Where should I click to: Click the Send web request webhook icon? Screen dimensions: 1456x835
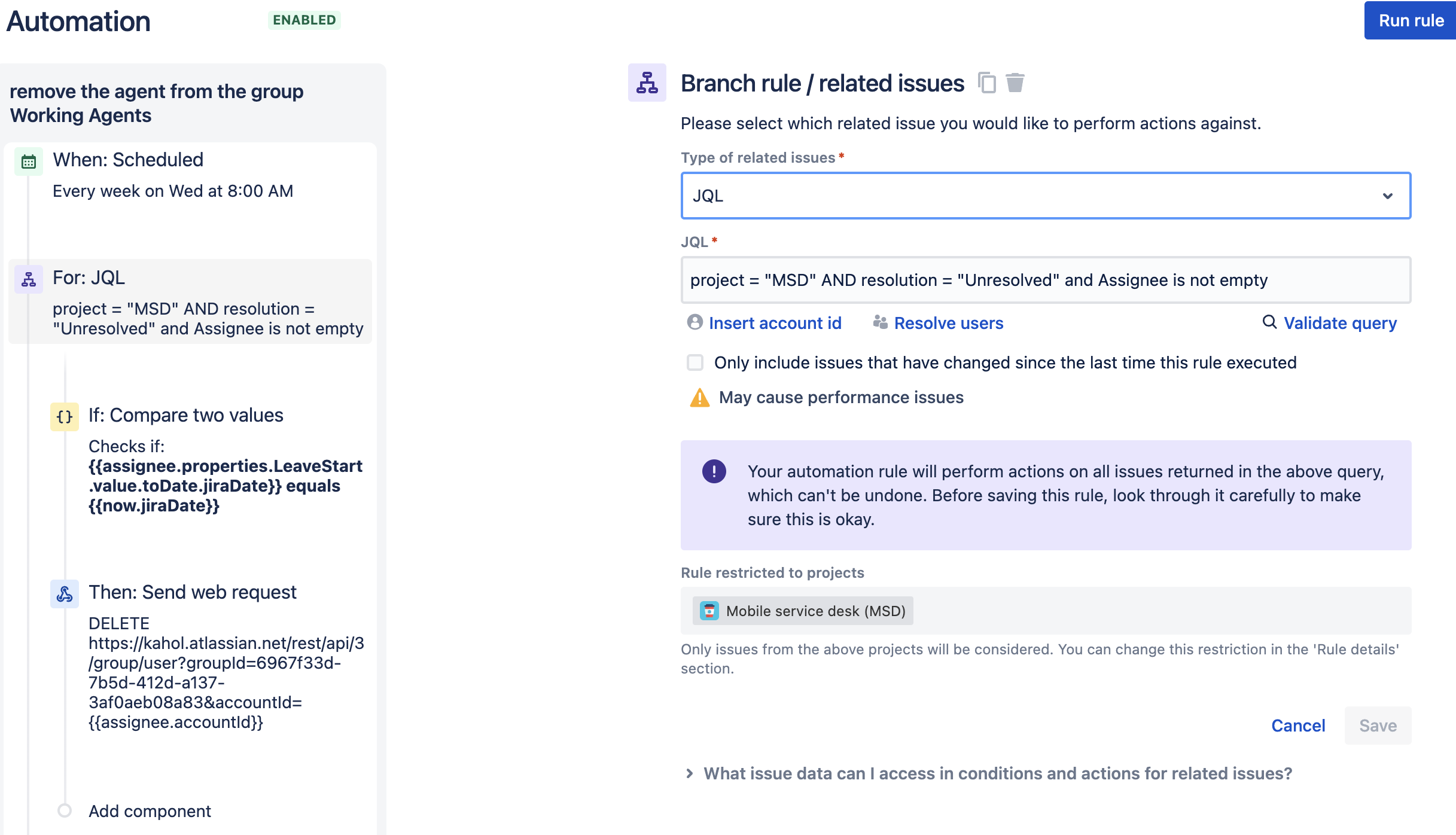[65, 594]
